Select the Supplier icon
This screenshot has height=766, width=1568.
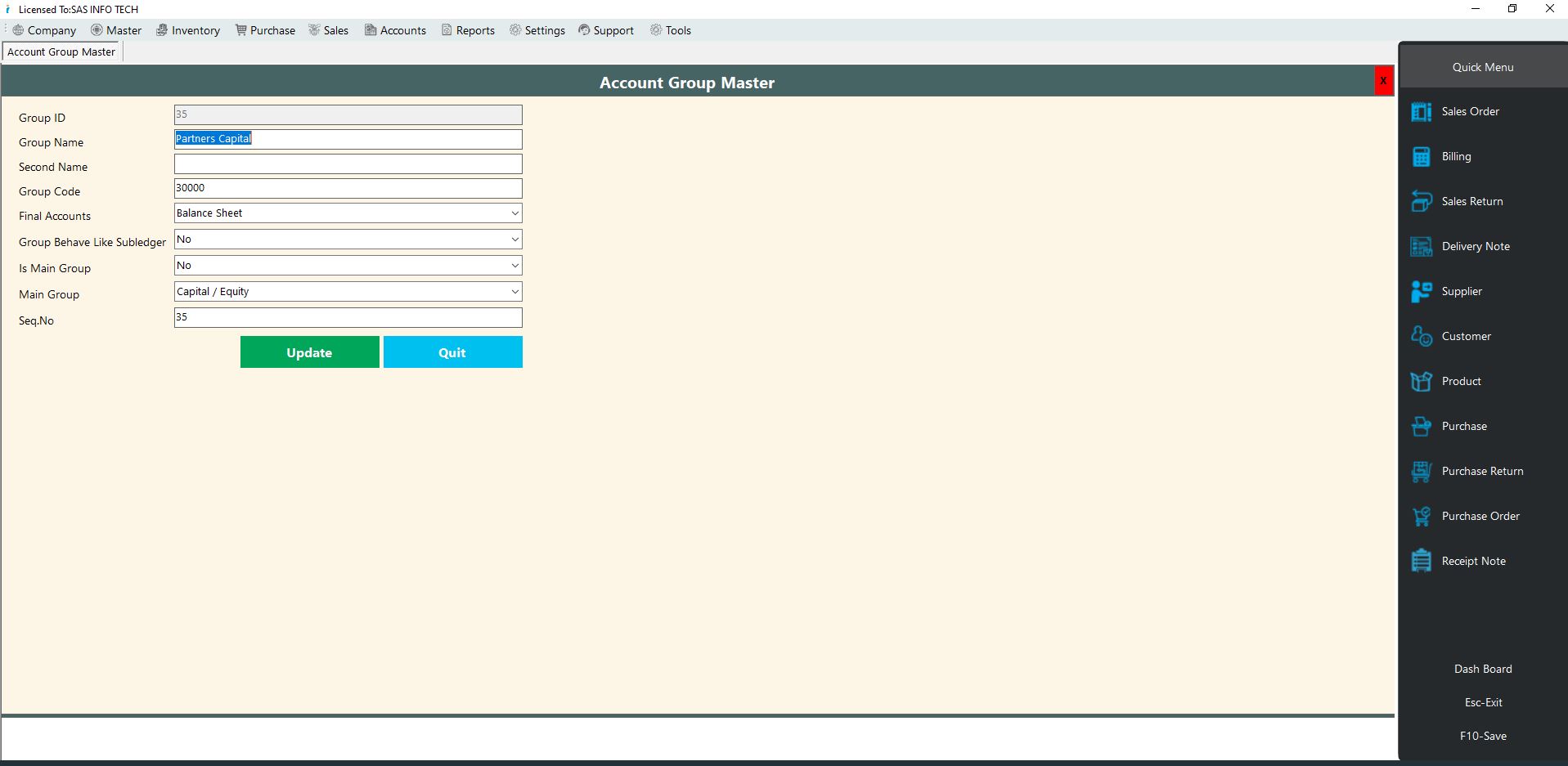1422,292
